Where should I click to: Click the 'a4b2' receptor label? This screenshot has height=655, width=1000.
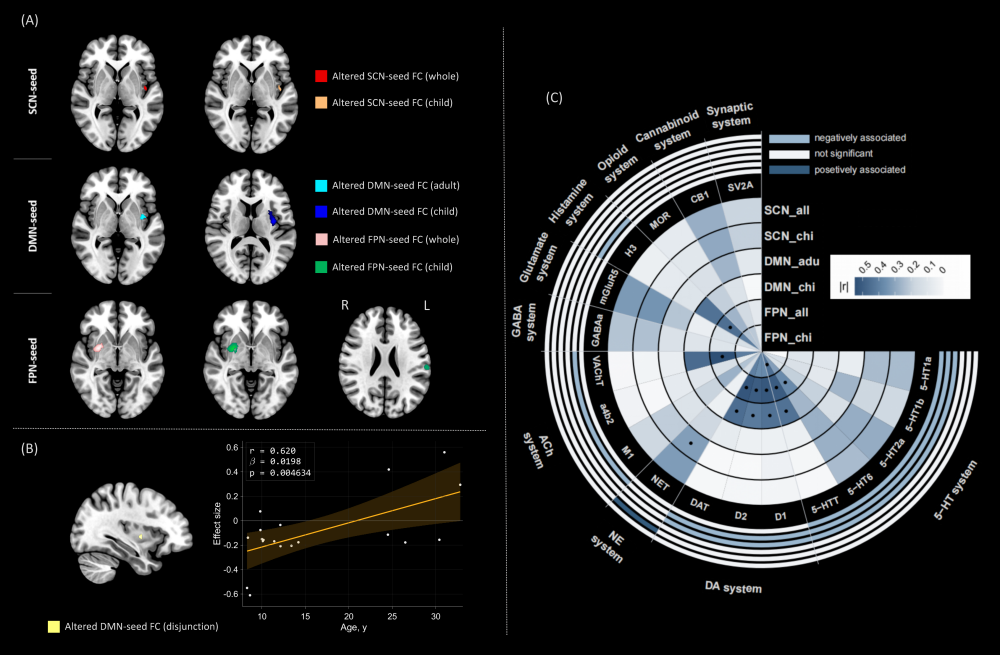pos(608,414)
